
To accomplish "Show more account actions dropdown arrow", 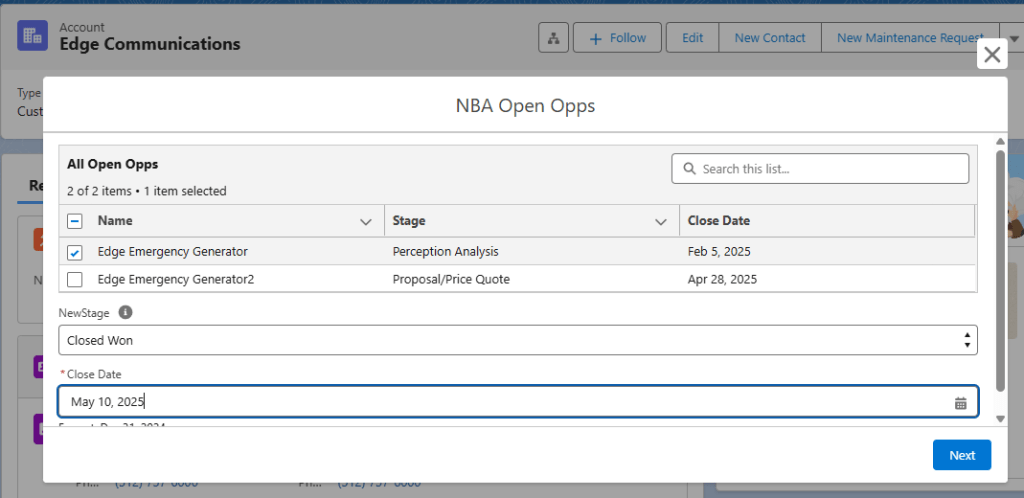I will click(1015, 38).
